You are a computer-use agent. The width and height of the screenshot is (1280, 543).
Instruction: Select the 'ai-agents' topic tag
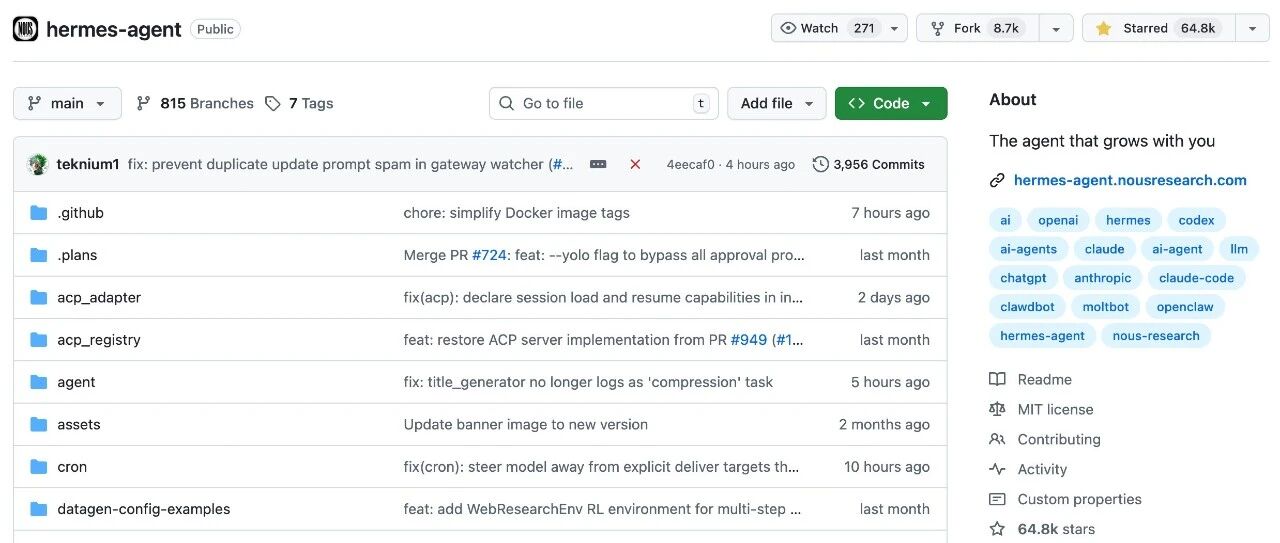click(x=1029, y=249)
